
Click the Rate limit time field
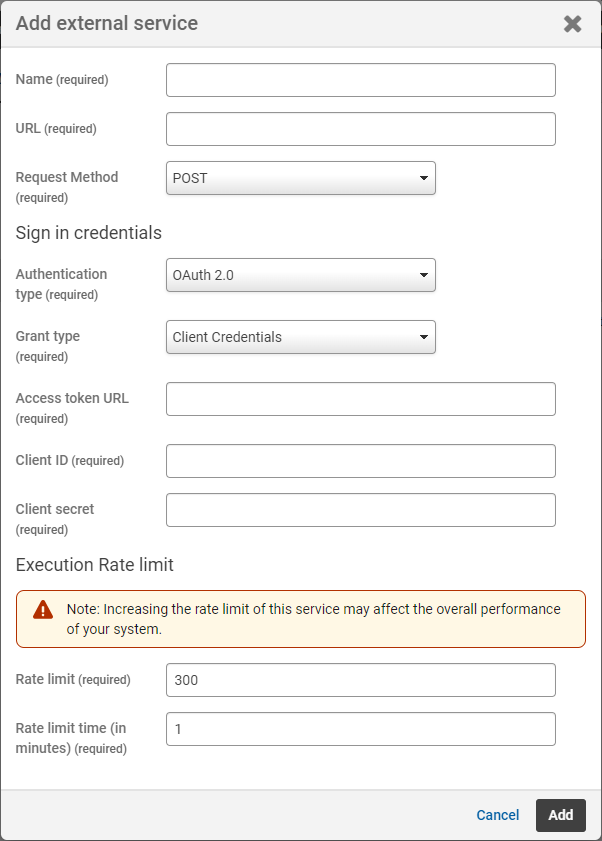(360, 729)
